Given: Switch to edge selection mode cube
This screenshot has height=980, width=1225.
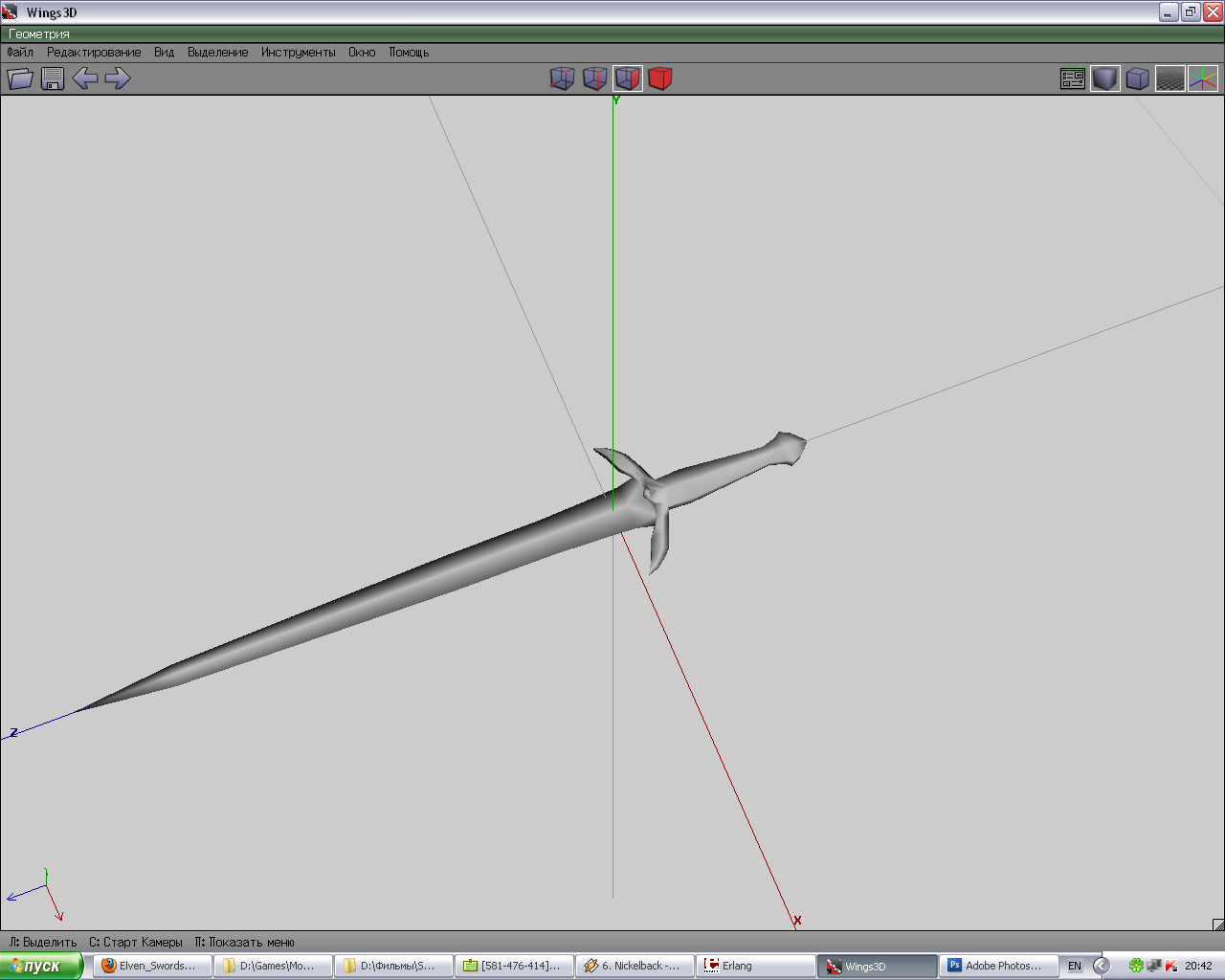Looking at the screenshot, I should tap(595, 78).
